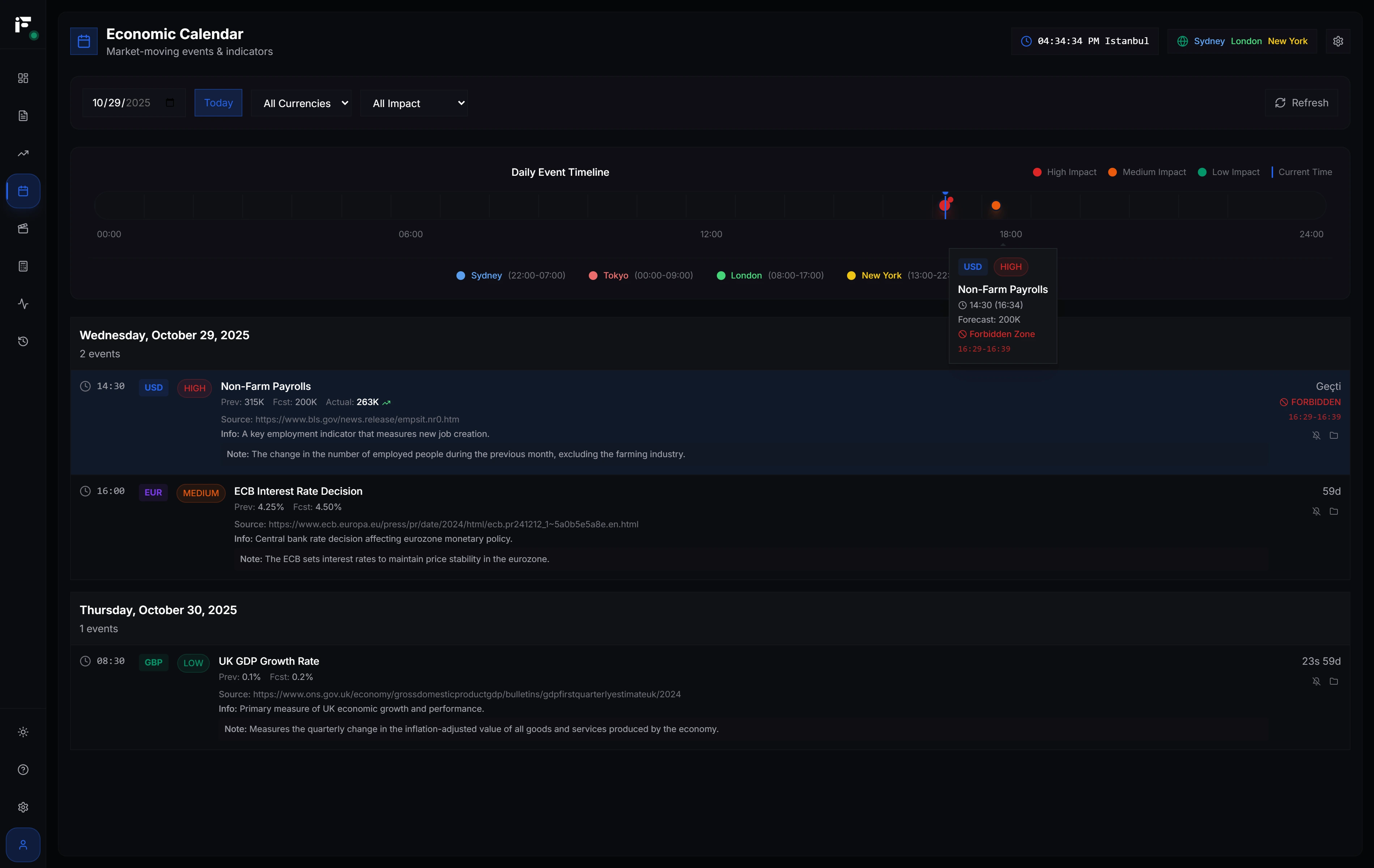This screenshot has height=868, width=1374.
Task: Open the All Impact filter dropdown
Action: click(414, 103)
